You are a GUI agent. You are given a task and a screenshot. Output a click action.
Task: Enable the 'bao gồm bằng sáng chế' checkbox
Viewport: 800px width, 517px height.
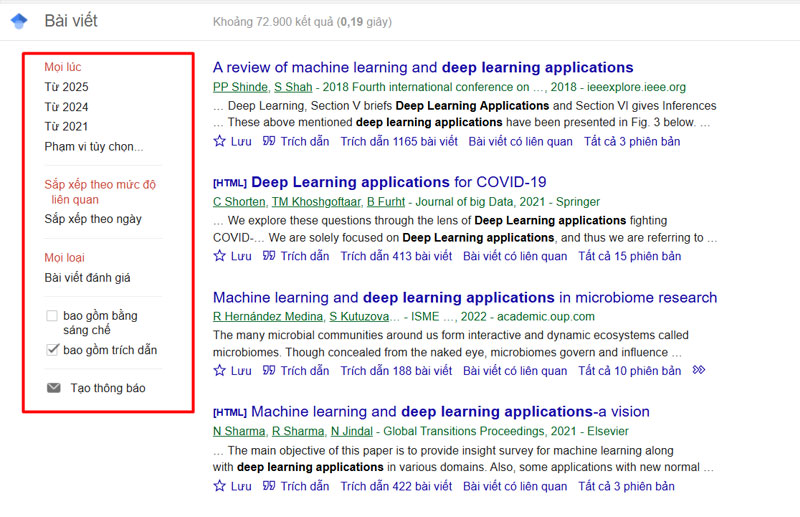pyautogui.click(x=52, y=316)
